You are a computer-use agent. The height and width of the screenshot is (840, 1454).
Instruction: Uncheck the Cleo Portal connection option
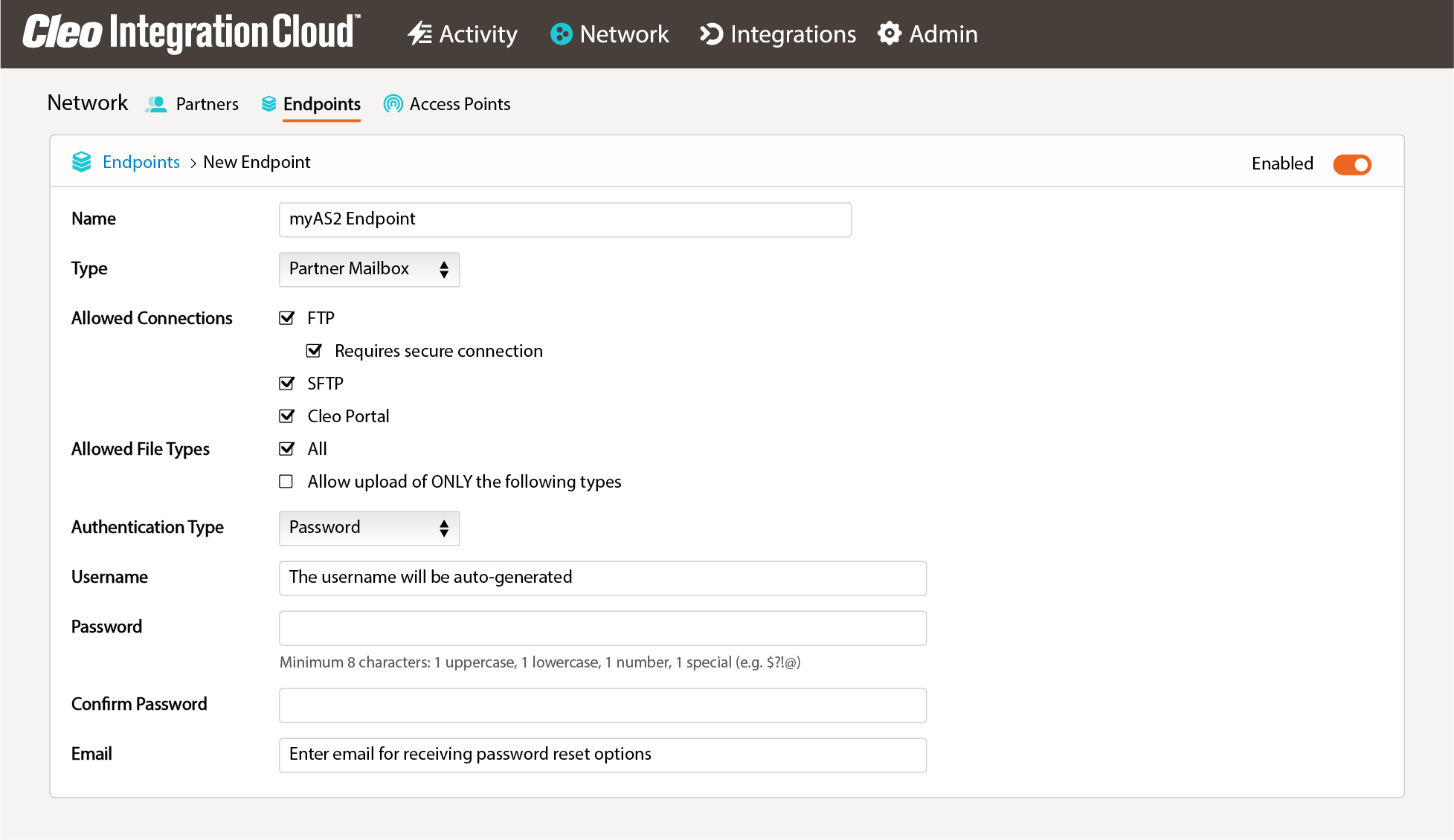click(x=286, y=416)
